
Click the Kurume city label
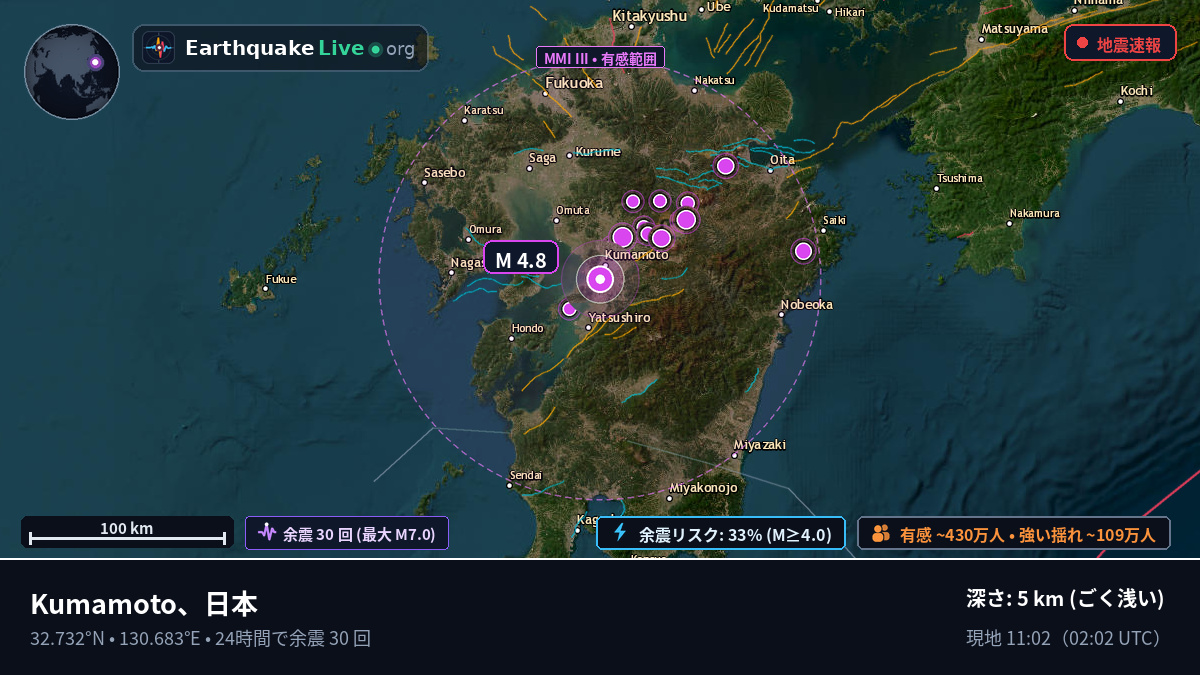[x=598, y=152]
